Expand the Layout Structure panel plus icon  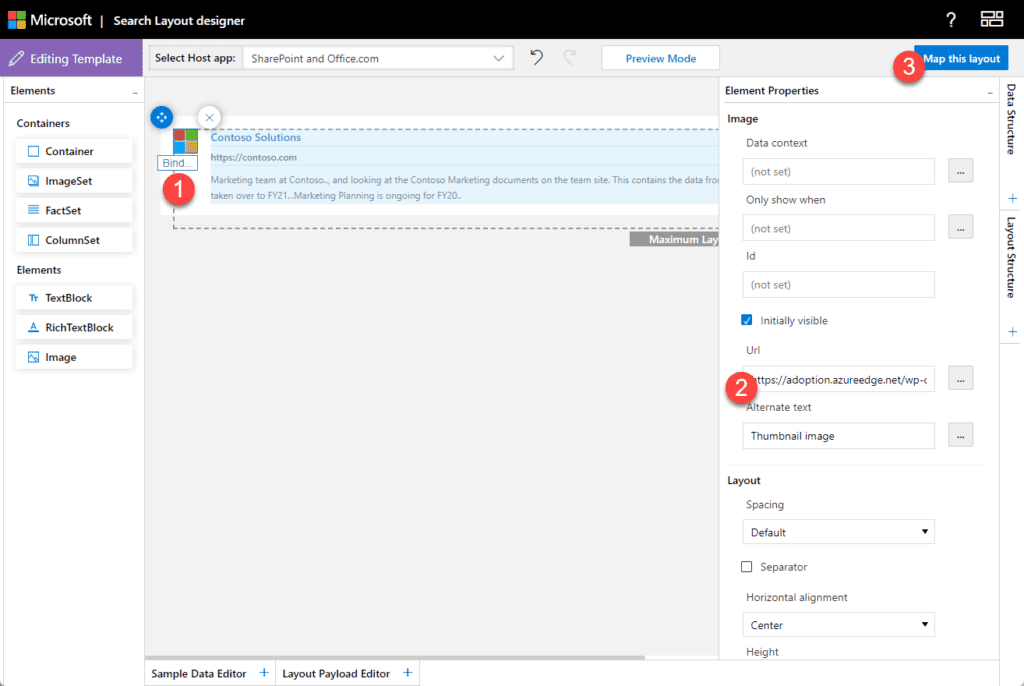coord(1012,332)
